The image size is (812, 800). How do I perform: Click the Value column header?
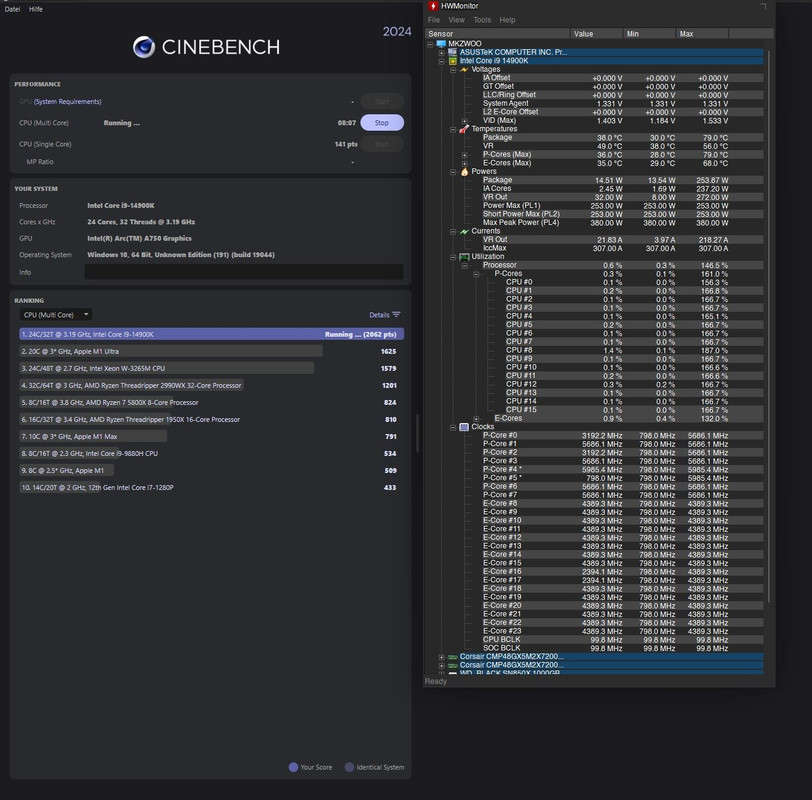[597, 34]
